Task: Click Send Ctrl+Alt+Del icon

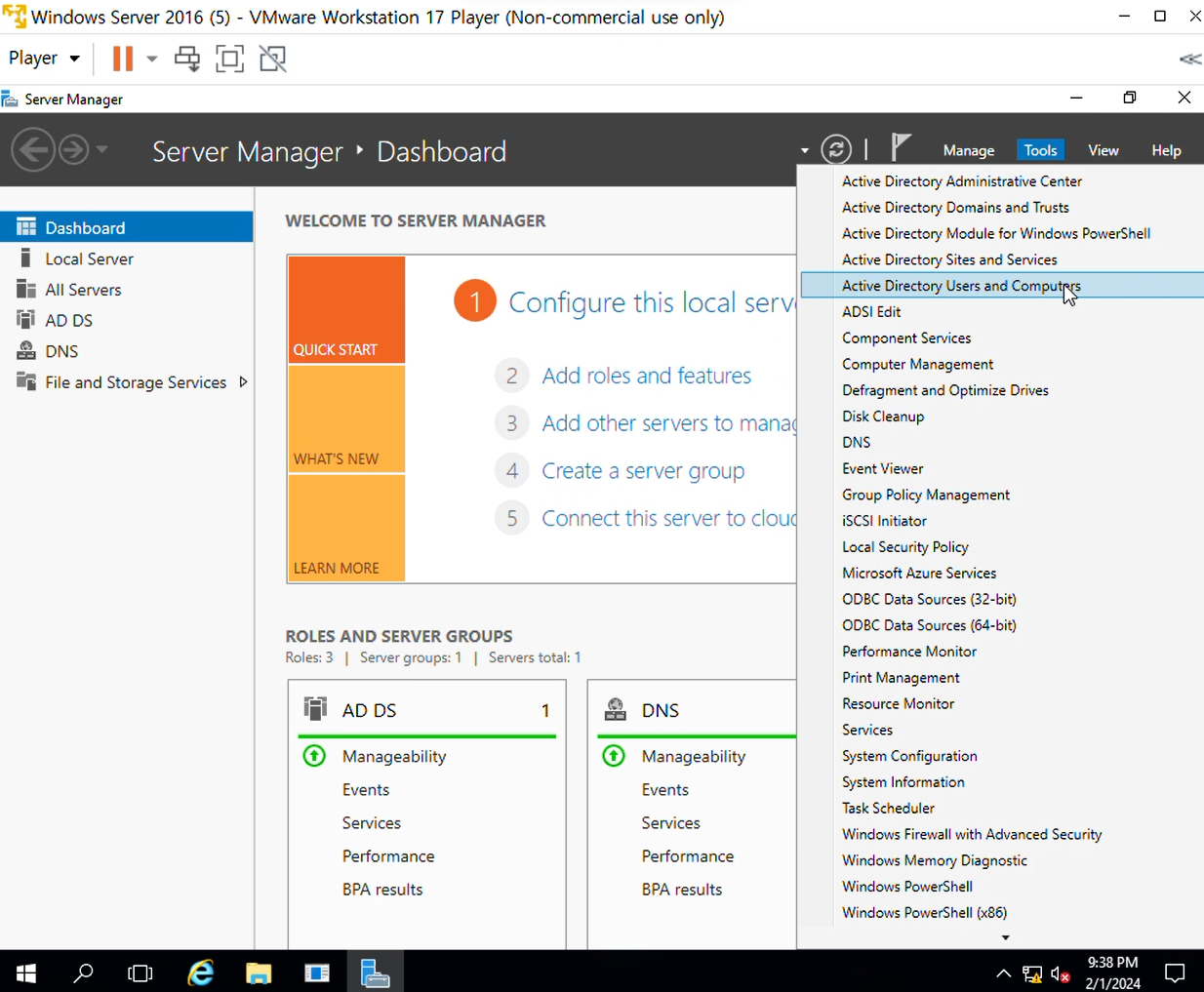Action: (x=187, y=59)
